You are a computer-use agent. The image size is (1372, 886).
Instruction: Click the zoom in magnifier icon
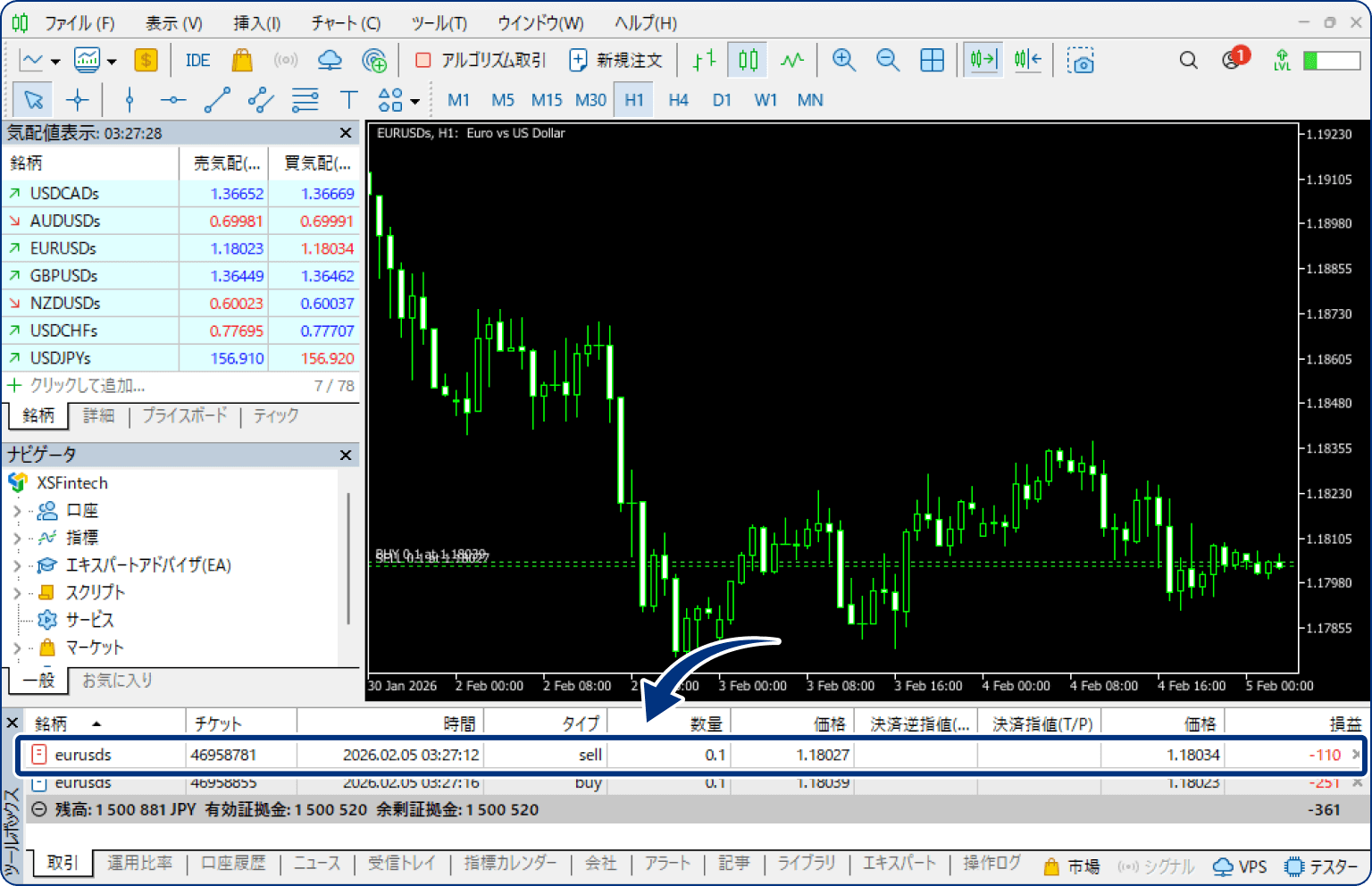click(843, 60)
